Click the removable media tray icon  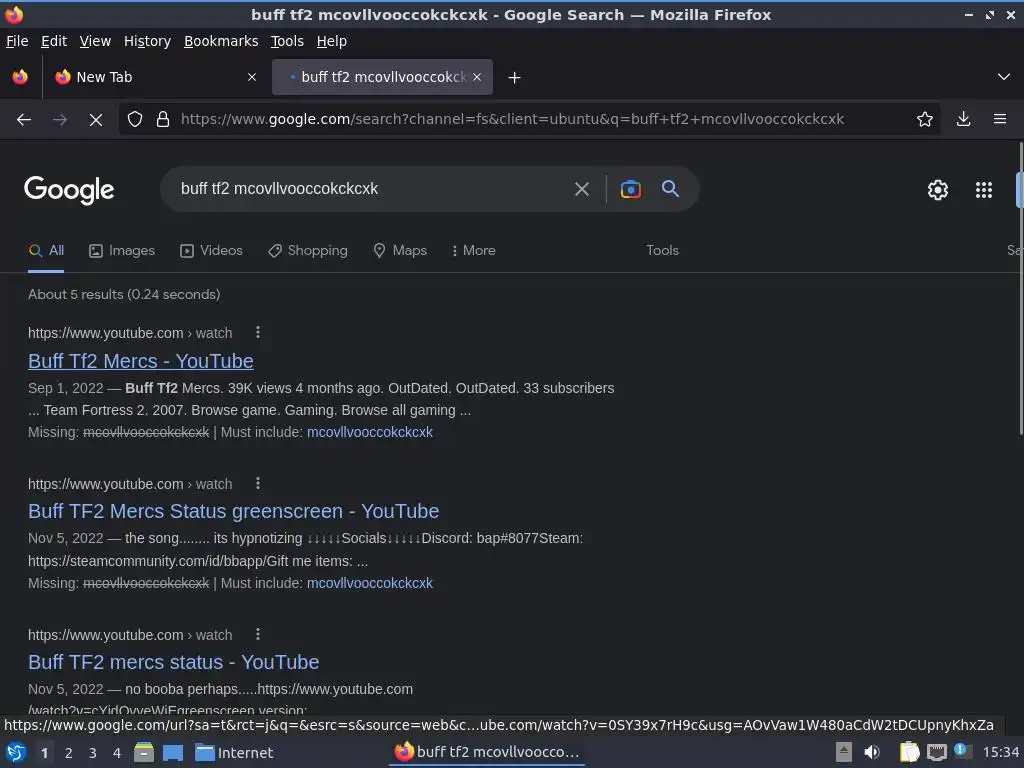pyautogui.click(x=843, y=752)
